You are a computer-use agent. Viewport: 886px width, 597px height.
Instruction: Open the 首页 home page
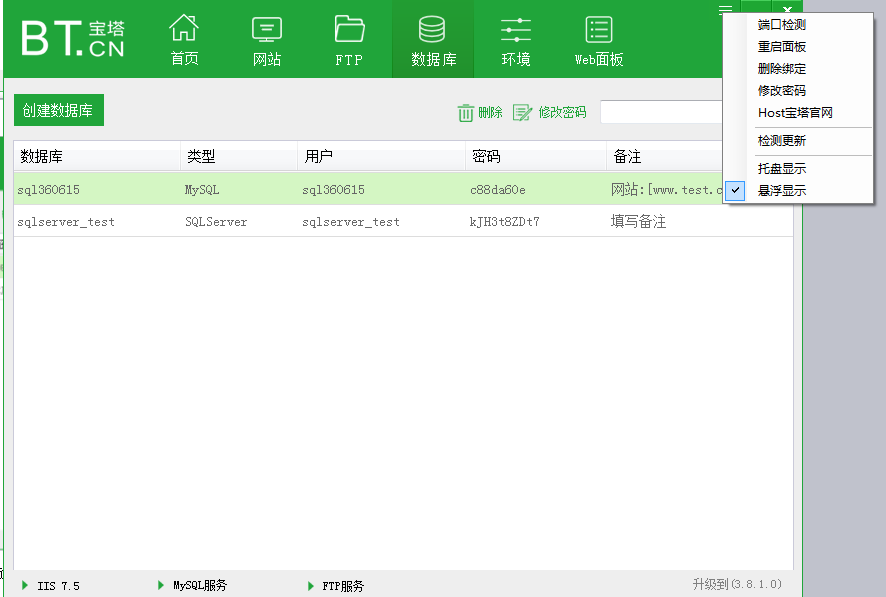tap(184, 39)
